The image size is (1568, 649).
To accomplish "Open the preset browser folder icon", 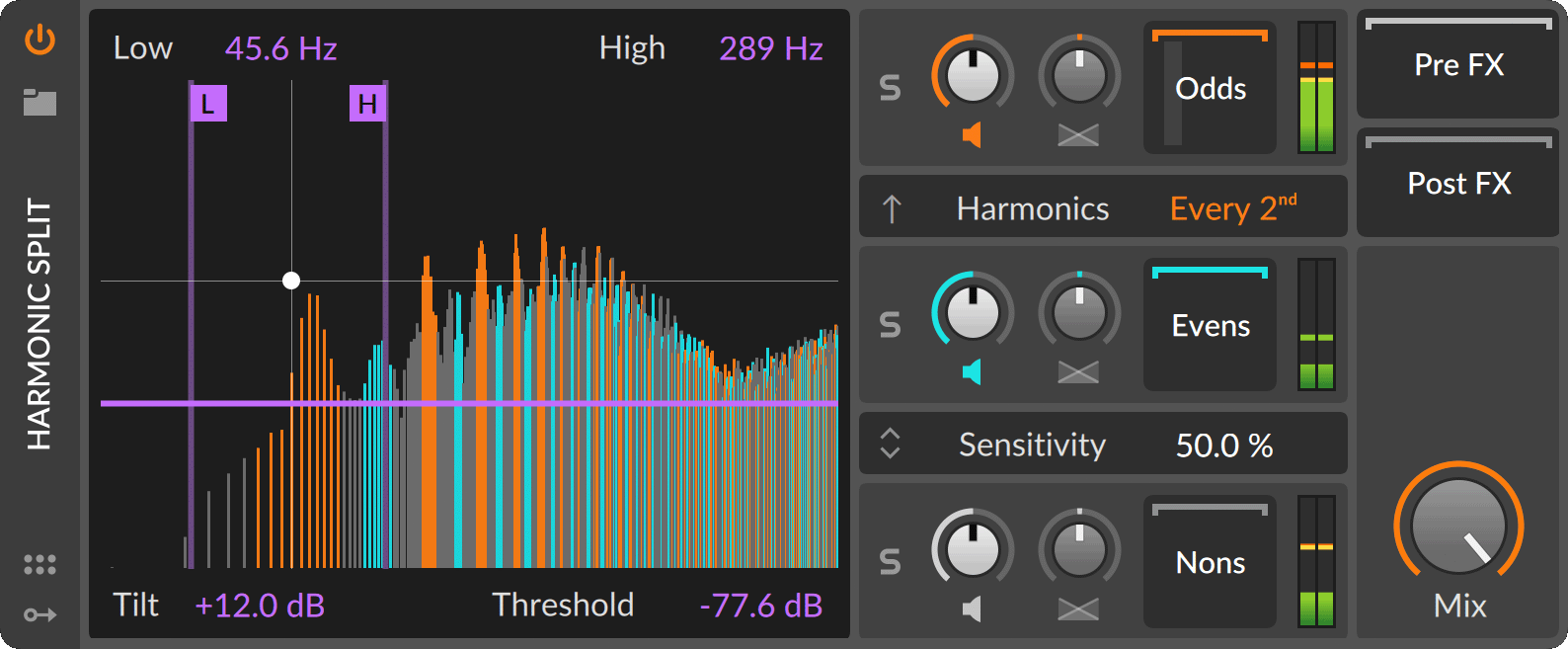I will pos(39,102).
